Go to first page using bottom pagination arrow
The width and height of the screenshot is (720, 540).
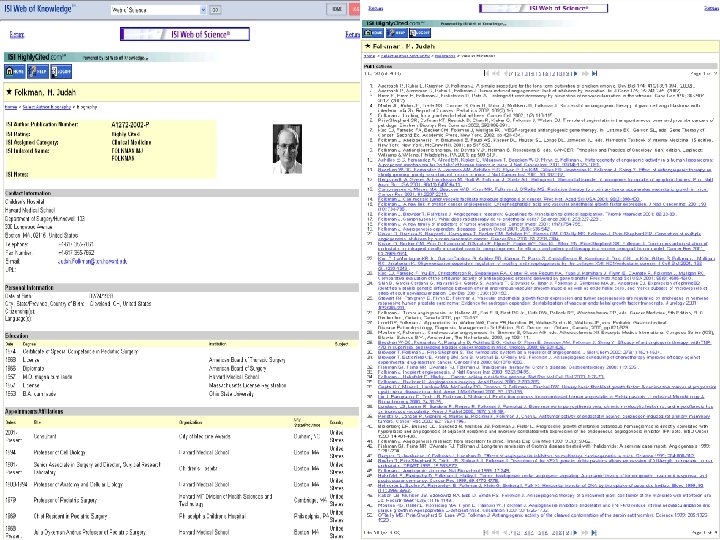[486, 533]
